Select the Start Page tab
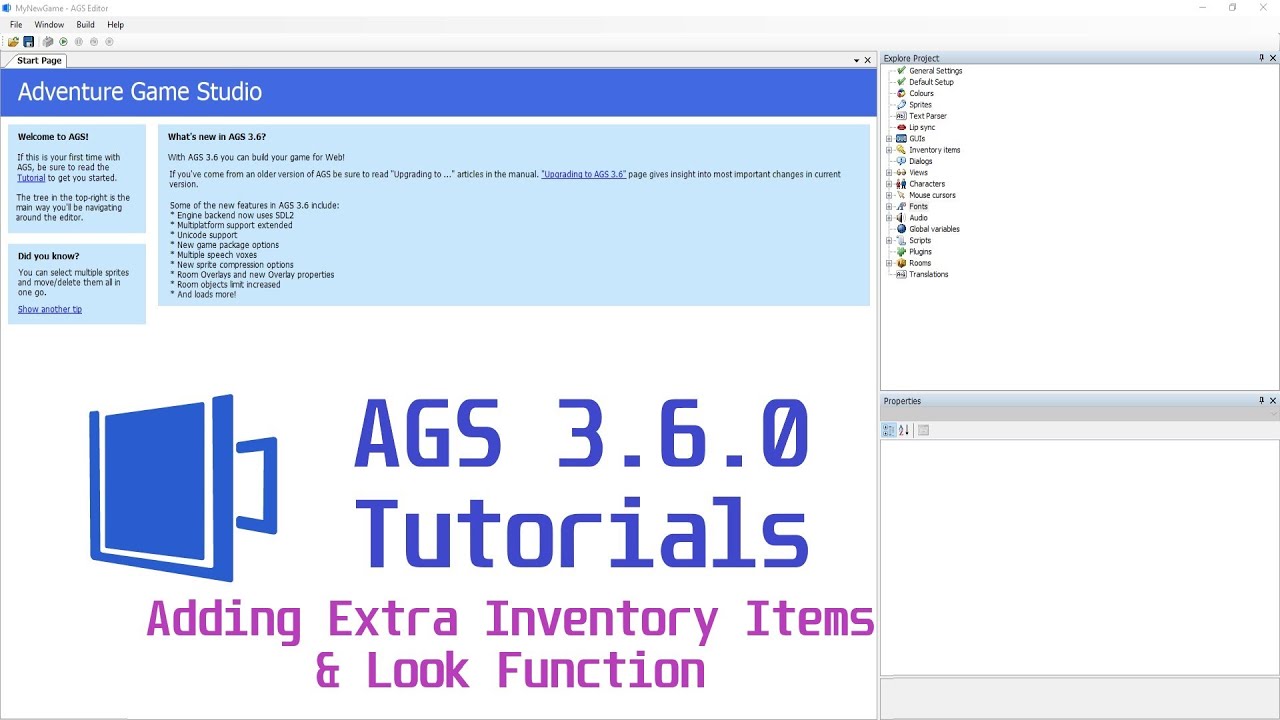1280x720 pixels. click(39, 61)
